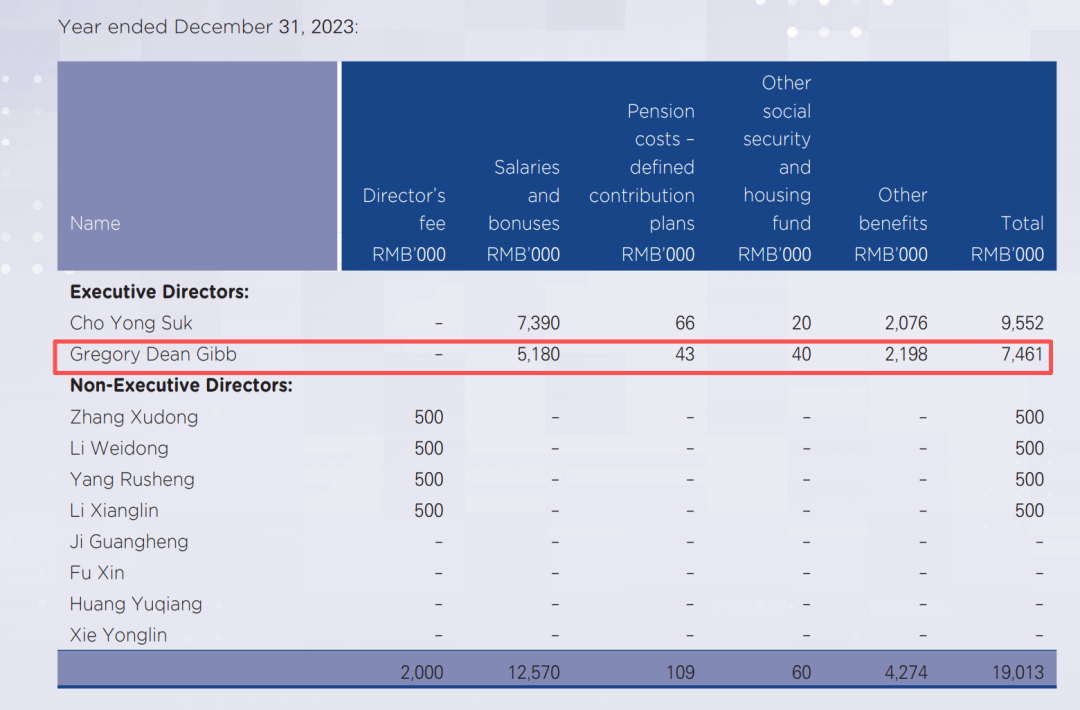Click the 'Year ended December 31, 2023' heading

[x=208, y=27]
